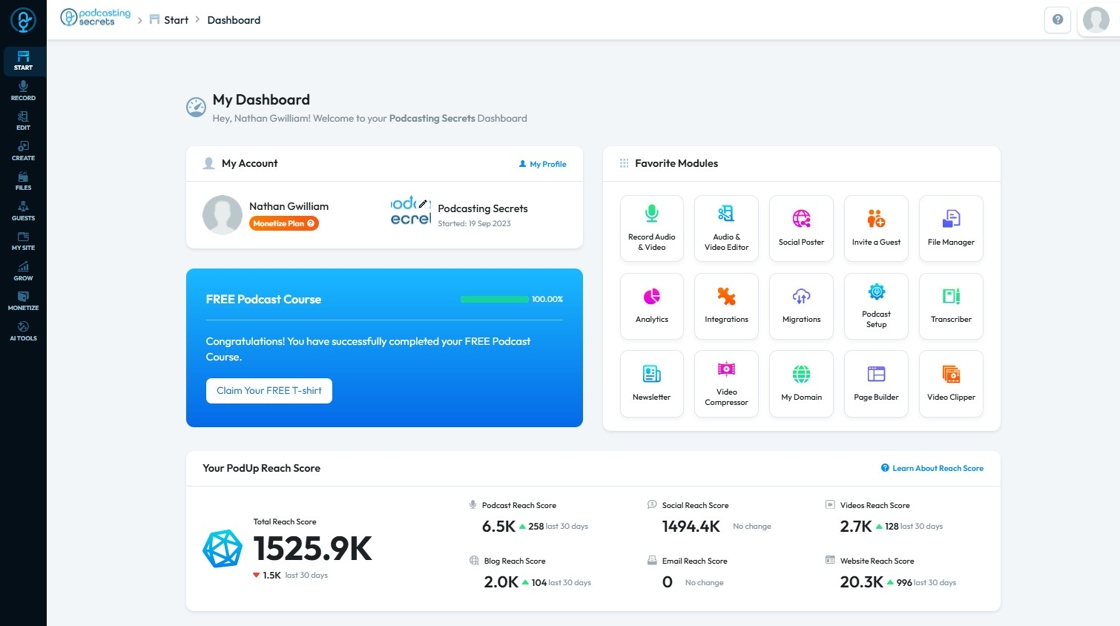Viewport: 1120px width, 626px height.
Task: Select AI Tools in the sidebar
Action: click(23, 331)
